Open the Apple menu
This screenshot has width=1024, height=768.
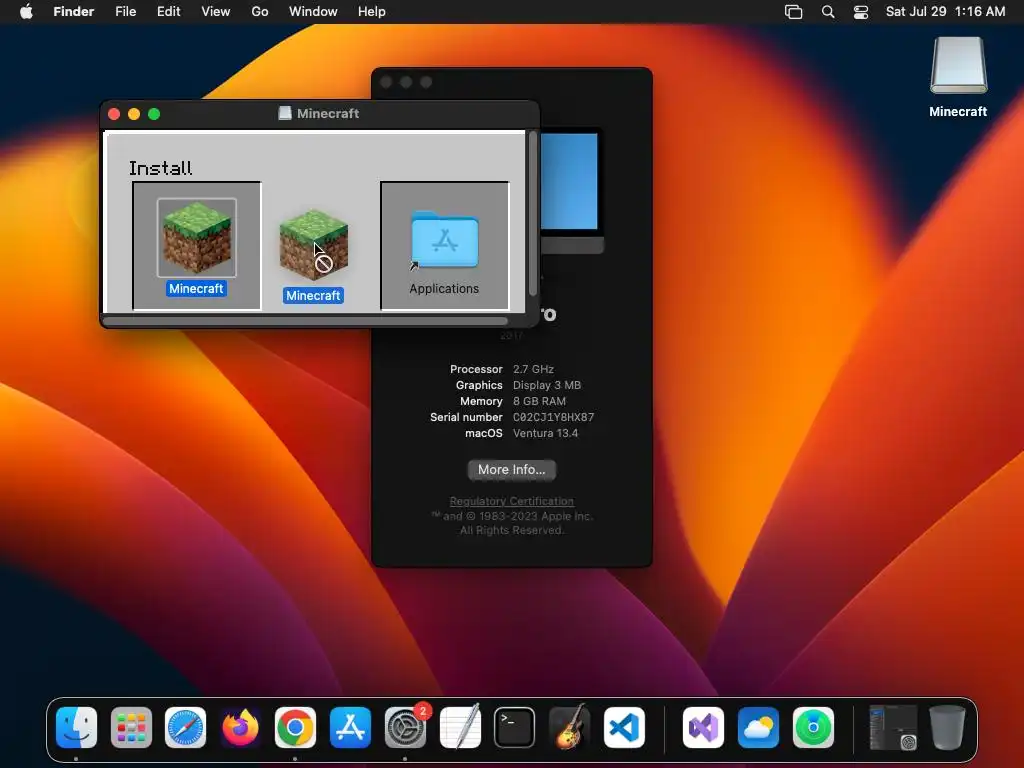[26, 12]
